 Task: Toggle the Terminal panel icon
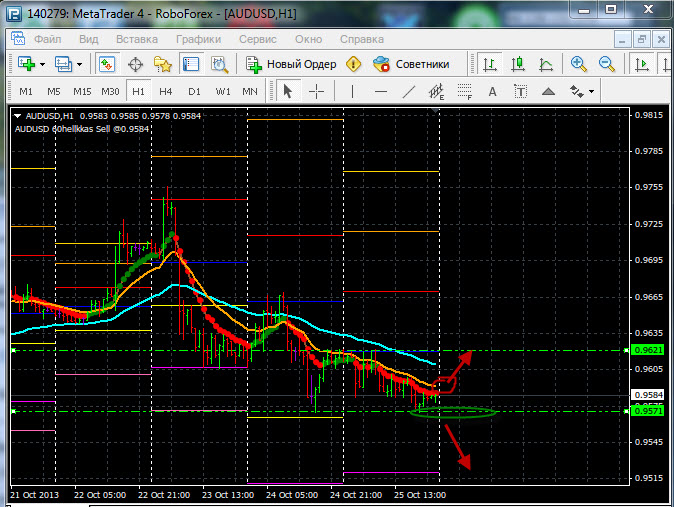190,64
